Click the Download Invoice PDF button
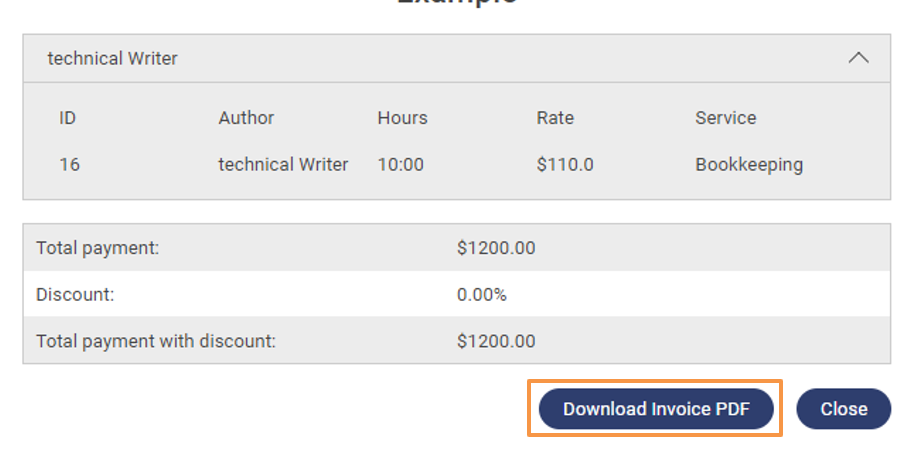Screen dimensions: 907x460 tap(656, 409)
